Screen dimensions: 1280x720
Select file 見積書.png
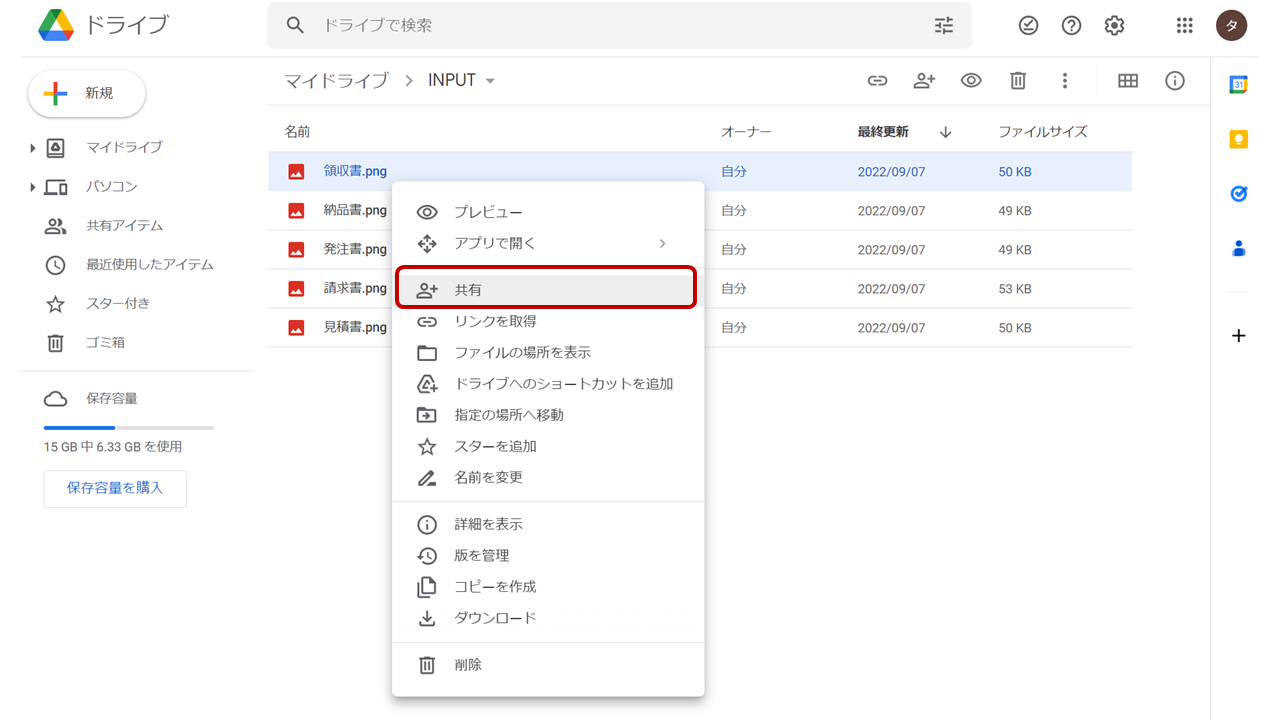pyautogui.click(x=700, y=328)
